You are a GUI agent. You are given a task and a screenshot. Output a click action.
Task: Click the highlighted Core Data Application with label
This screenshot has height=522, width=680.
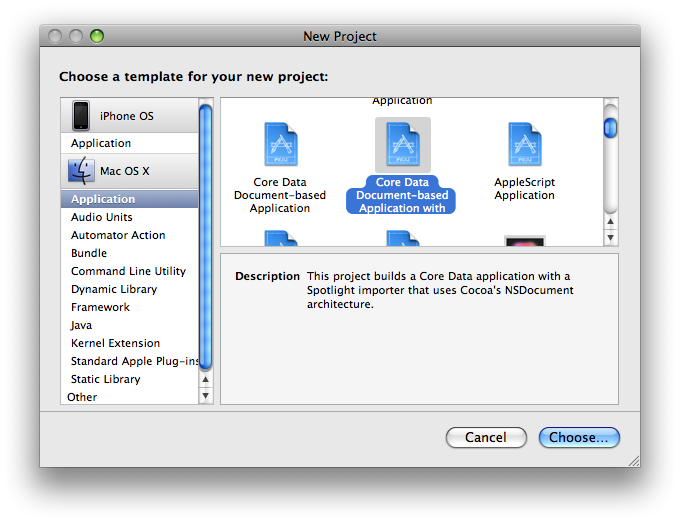click(x=402, y=195)
